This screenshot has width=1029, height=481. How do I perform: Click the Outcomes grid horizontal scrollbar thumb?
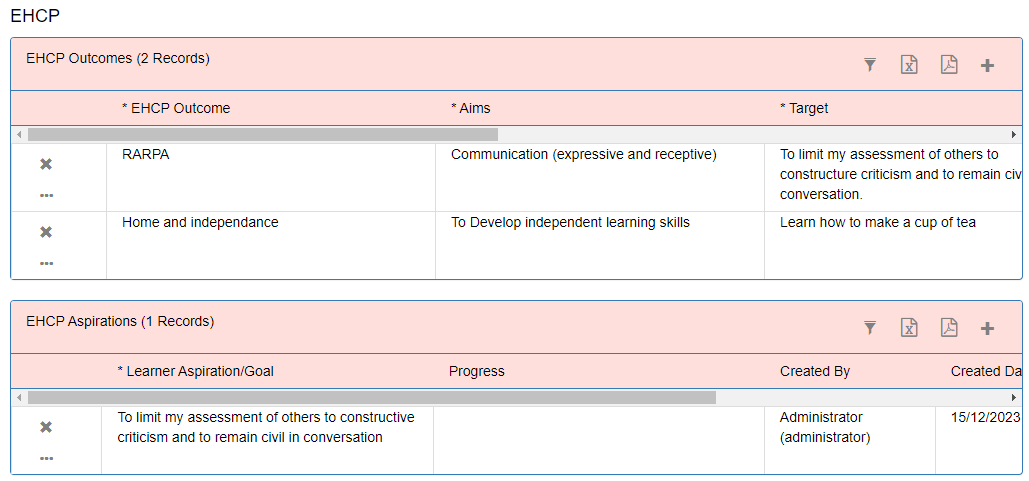pyautogui.click(x=262, y=135)
